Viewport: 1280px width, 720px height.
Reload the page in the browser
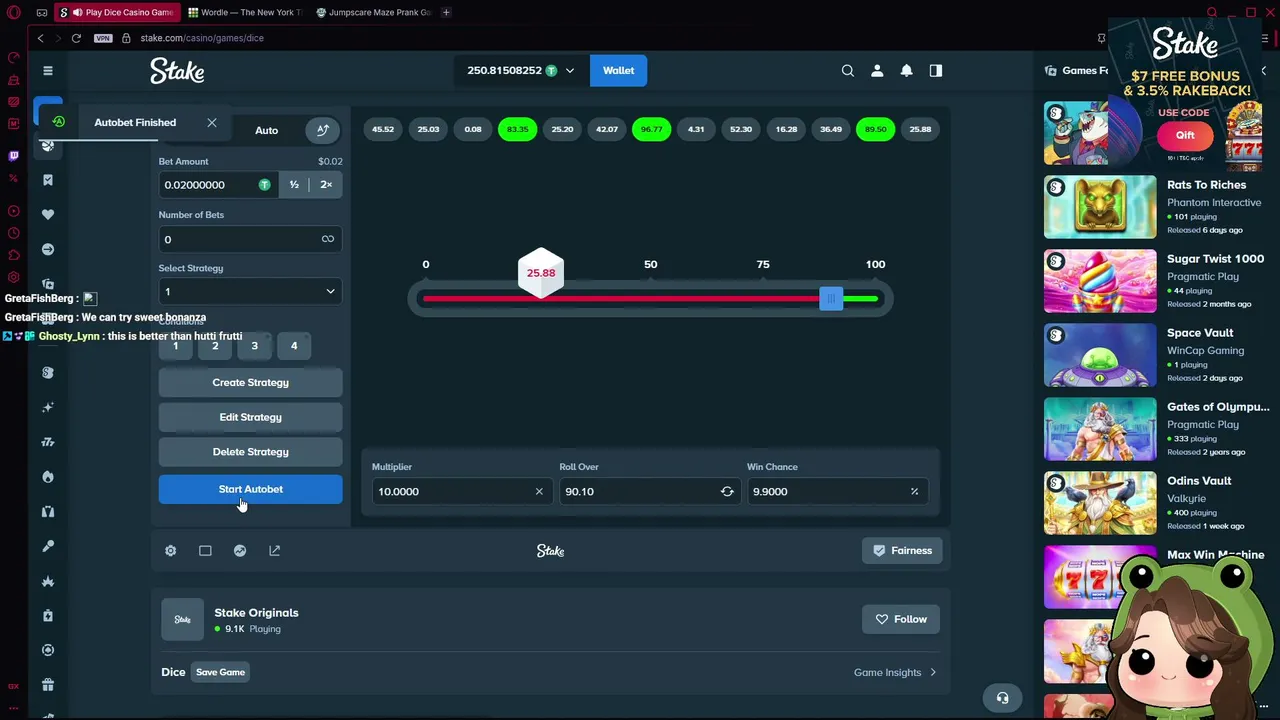coord(76,38)
